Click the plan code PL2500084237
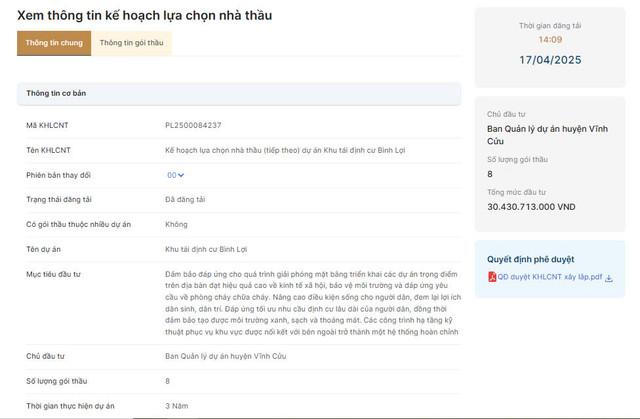 click(193, 125)
